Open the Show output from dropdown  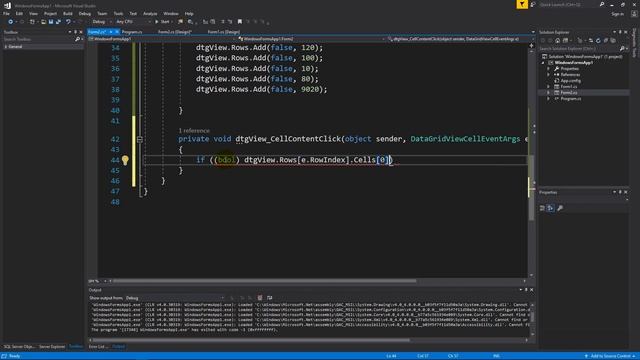(x=175, y=298)
